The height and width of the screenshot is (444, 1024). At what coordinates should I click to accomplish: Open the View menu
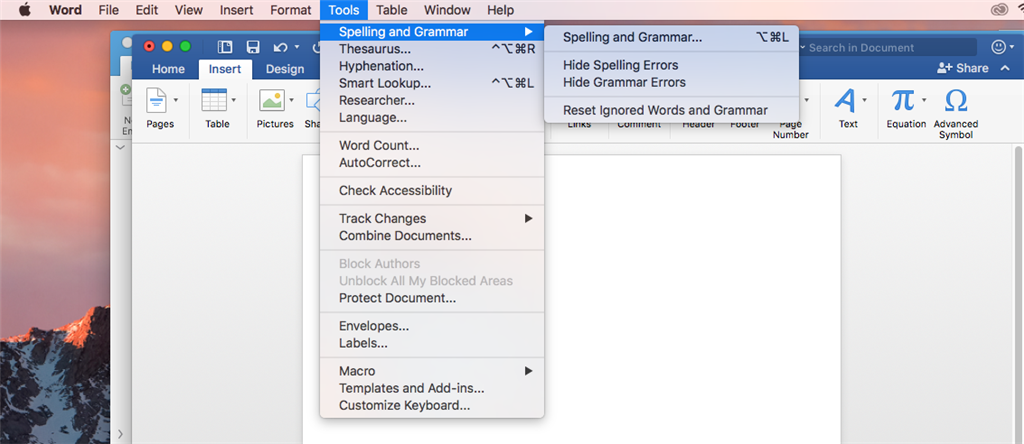(x=189, y=10)
